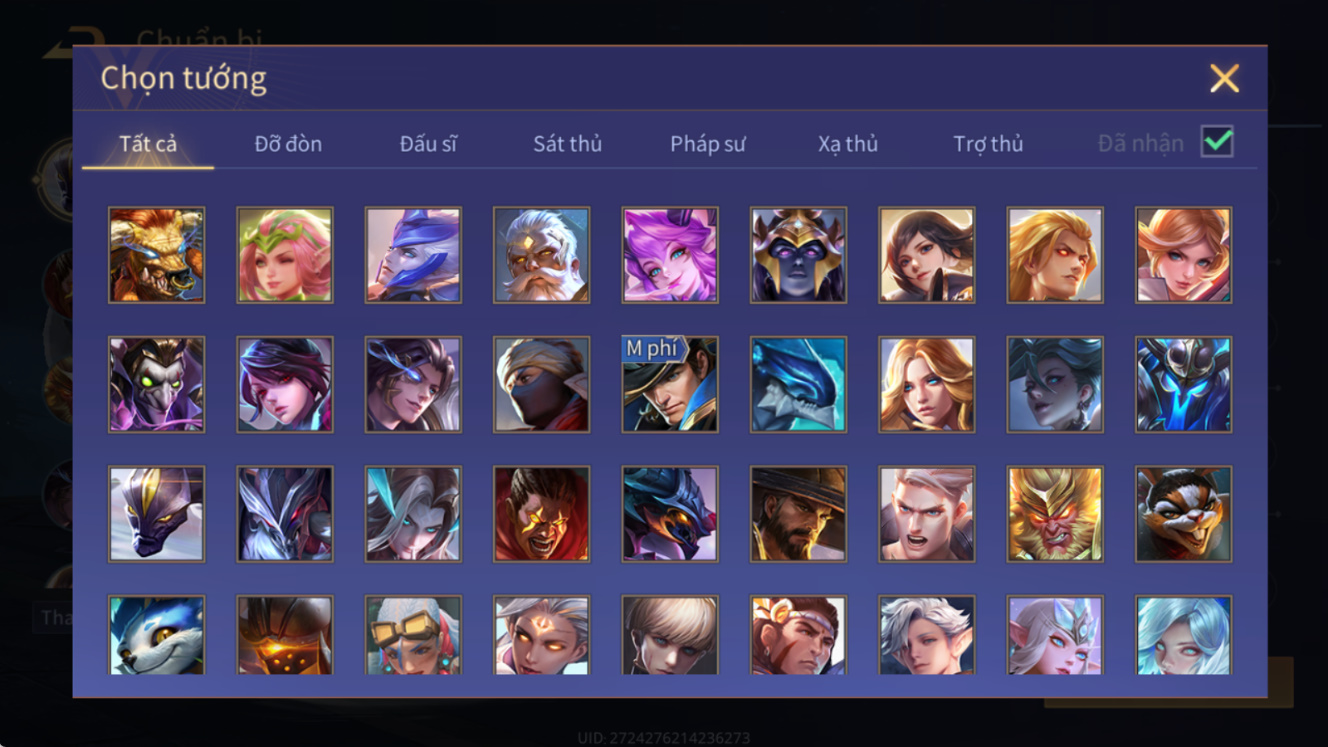This screenshot has height=747, width=1328.
Task: Select the blue shark creature hero
Action: 798,384
